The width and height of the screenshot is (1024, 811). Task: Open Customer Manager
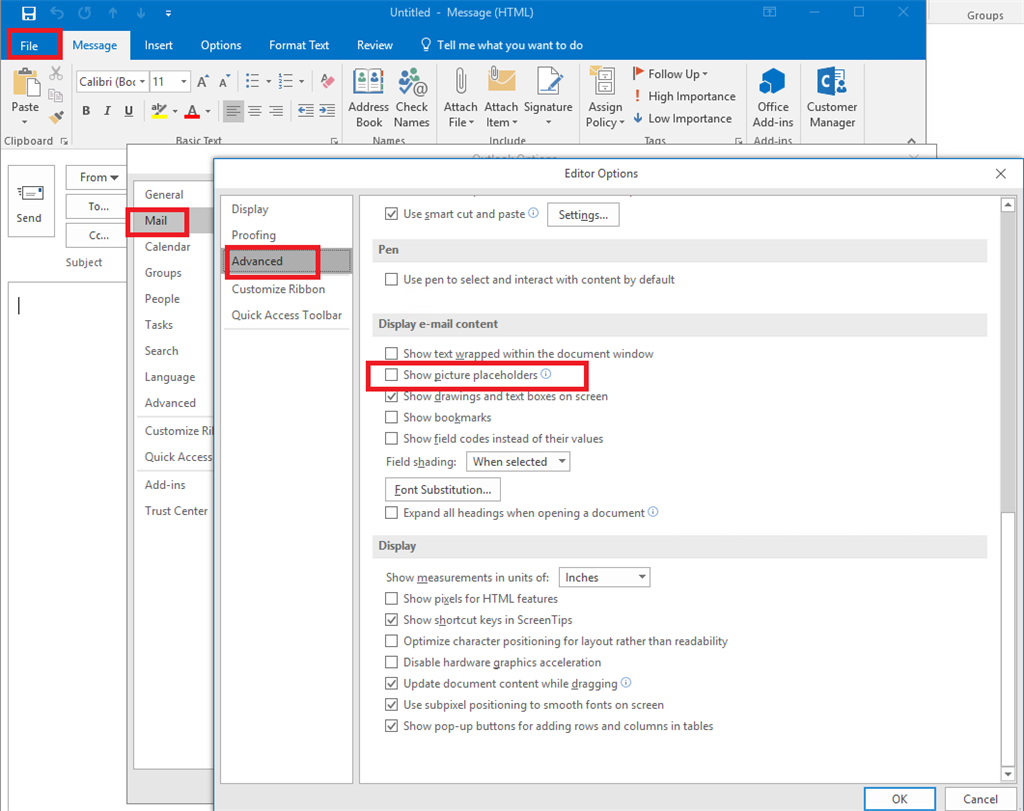(x=832, y=95)
